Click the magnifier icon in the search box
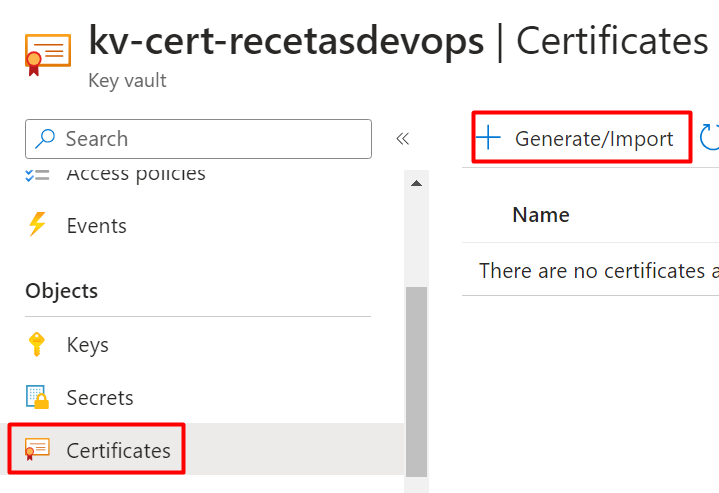Screen dimensions: 719x493 click(45, 138)
